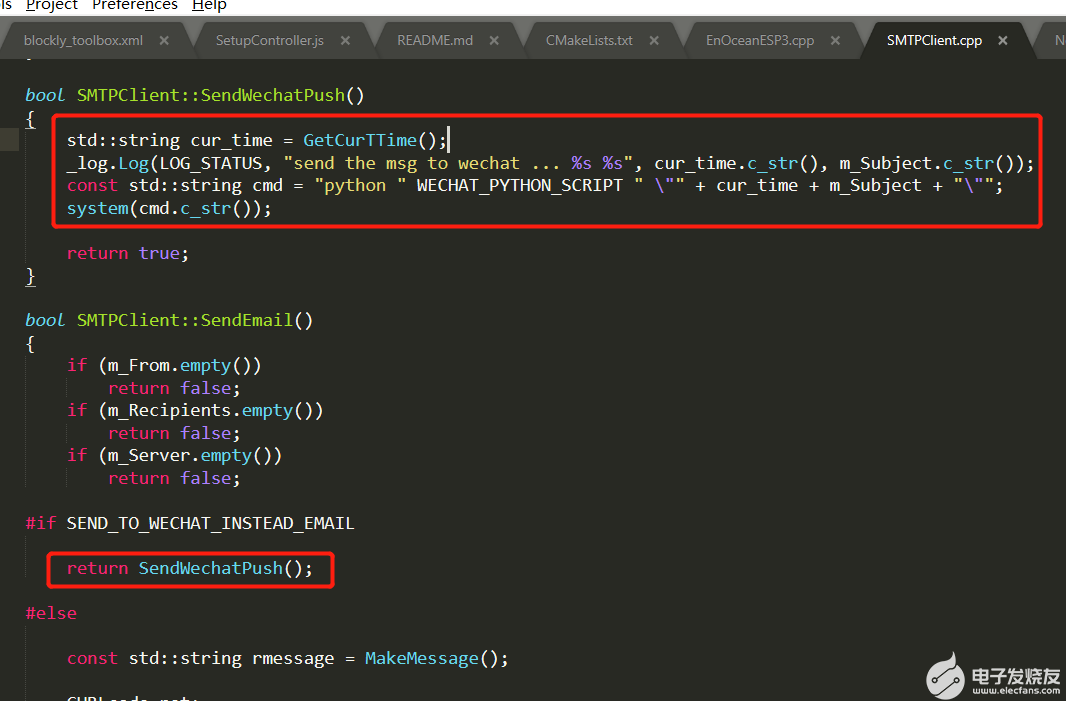This screenshot has height=701, width=1066.
Task: Switch to README.md tab
Action: pos(434,41)
